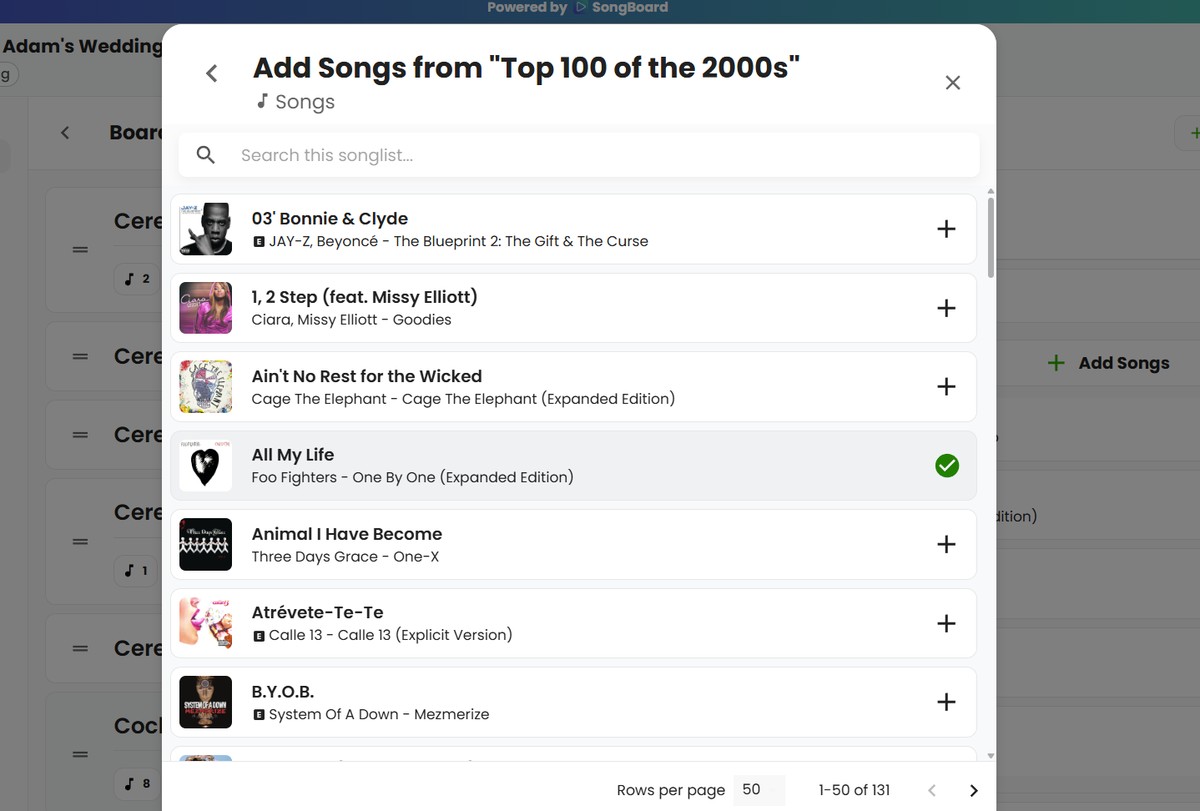The image size is (1200, 811).
Task: Remove All My Life via green checkmark
Action: tap(946, 465)
